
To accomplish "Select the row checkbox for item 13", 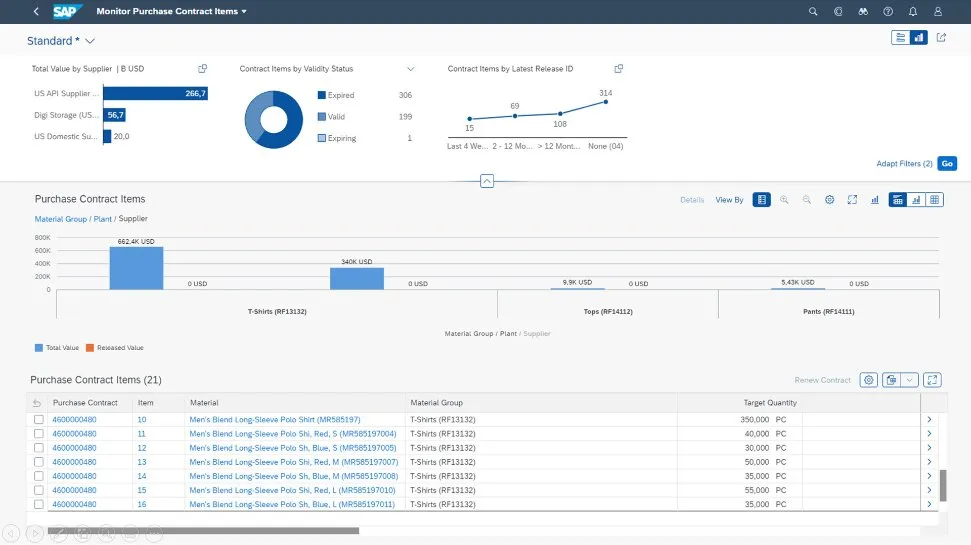I will [x=39, y=462].
